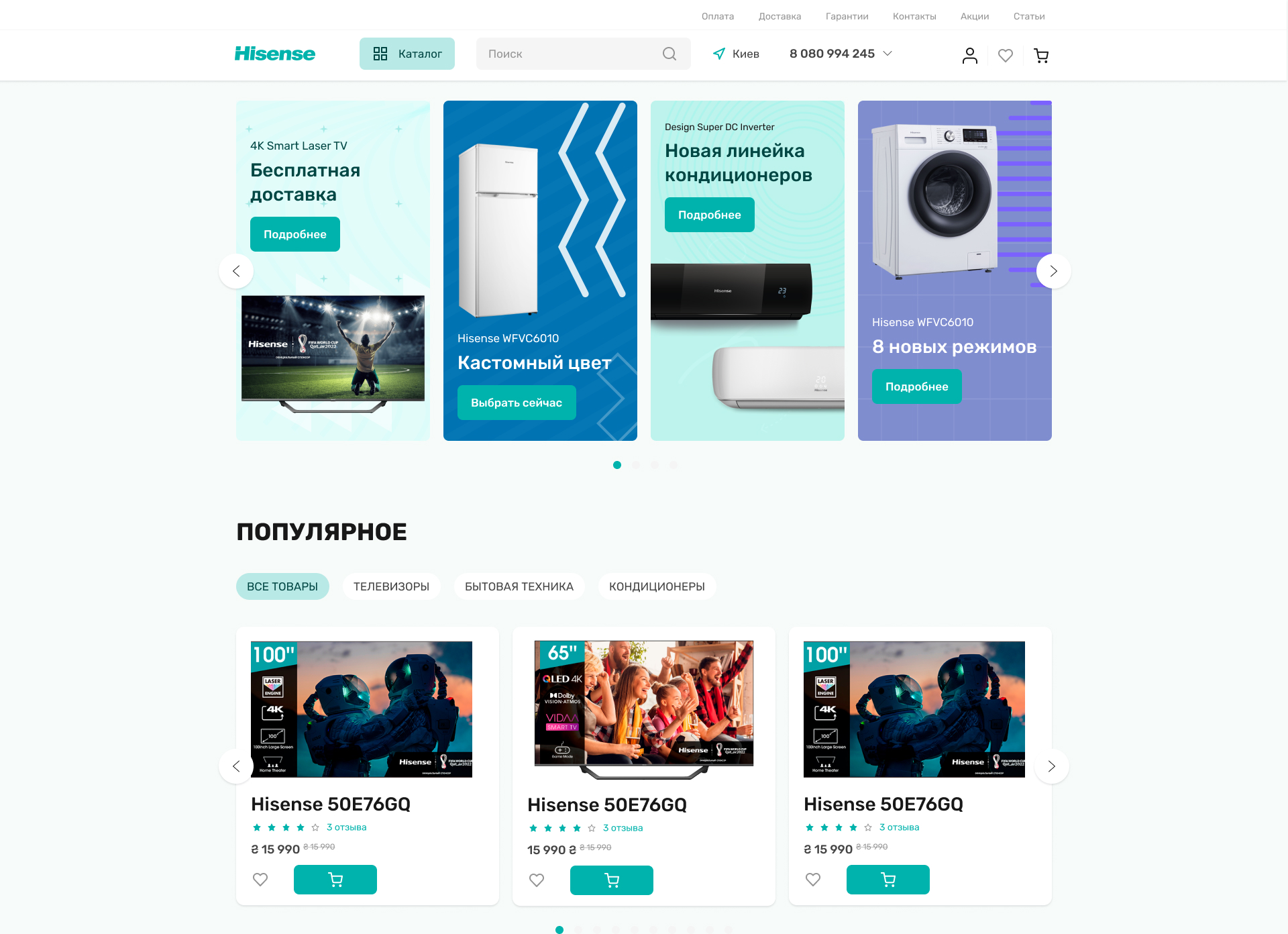1288x934 pixels.
Task: Select the ТЕЛЕВИЗОРЫ filter tab
Action: [x=392, y=586]
